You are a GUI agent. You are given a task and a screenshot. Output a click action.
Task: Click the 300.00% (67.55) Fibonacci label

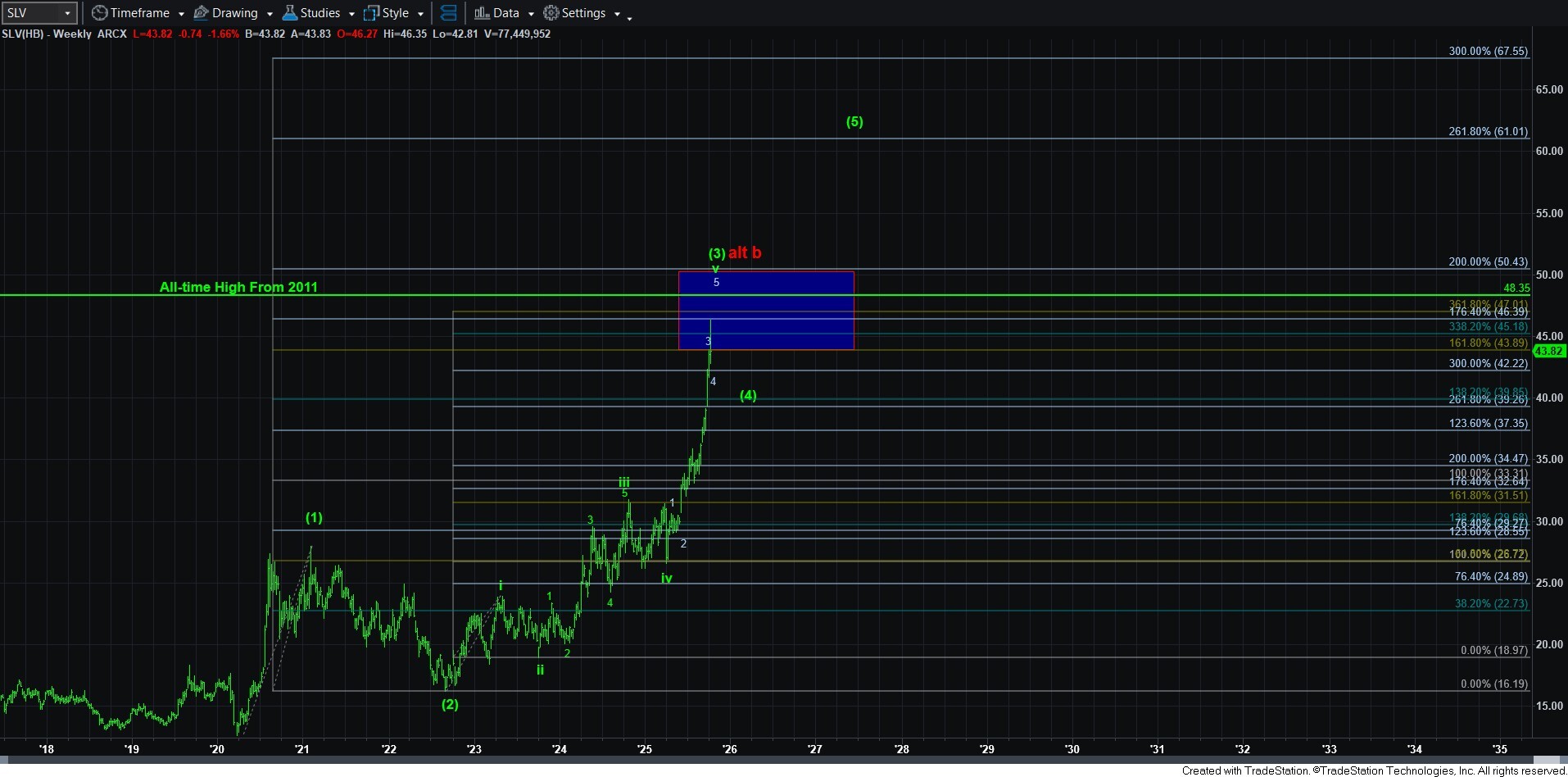1488,51
